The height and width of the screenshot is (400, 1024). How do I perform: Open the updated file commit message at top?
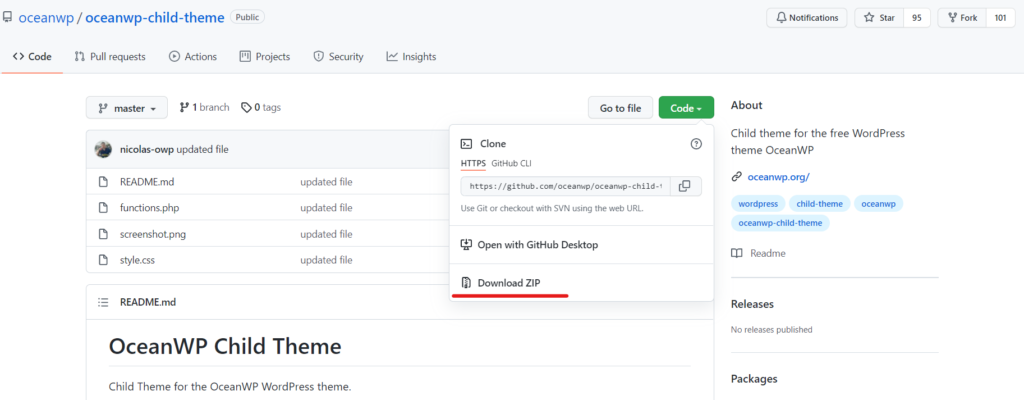coord(202,149)
